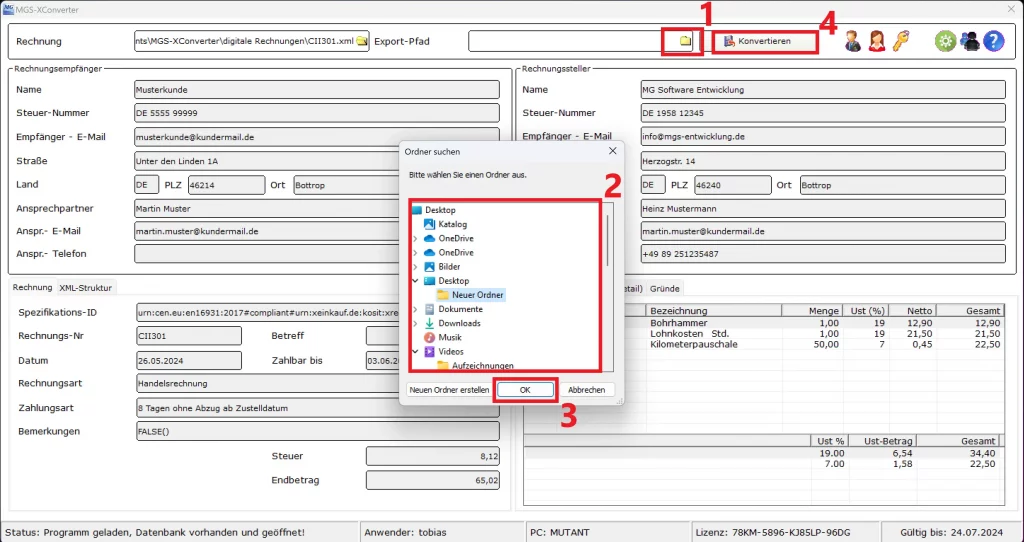Collapse the Videos folder node
The image size is (1024, 542).
(416, 352)
